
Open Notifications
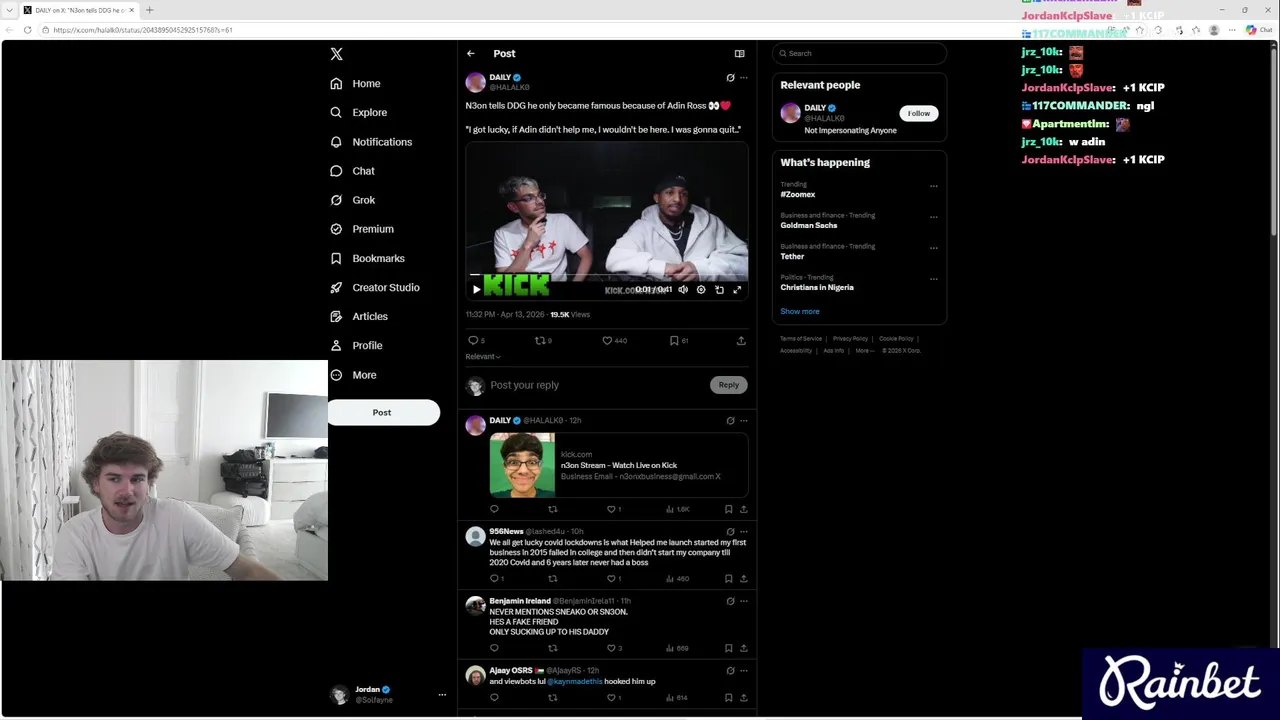point(370,142)
